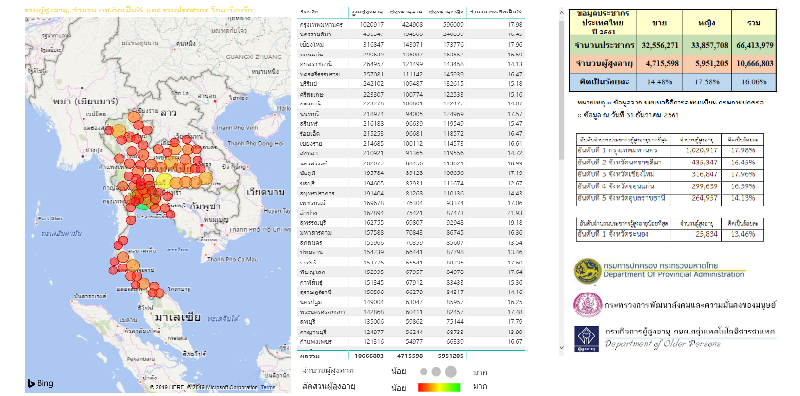This screenshot has height=396, width=800.
Task: Click '299,639' in the top-five ranking table
Action: tap(706, 186)
